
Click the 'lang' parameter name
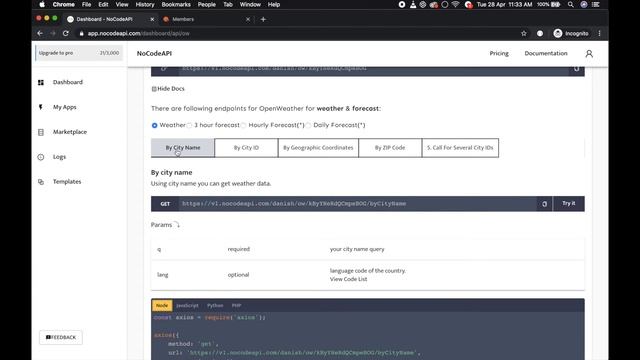coord(162,275)
